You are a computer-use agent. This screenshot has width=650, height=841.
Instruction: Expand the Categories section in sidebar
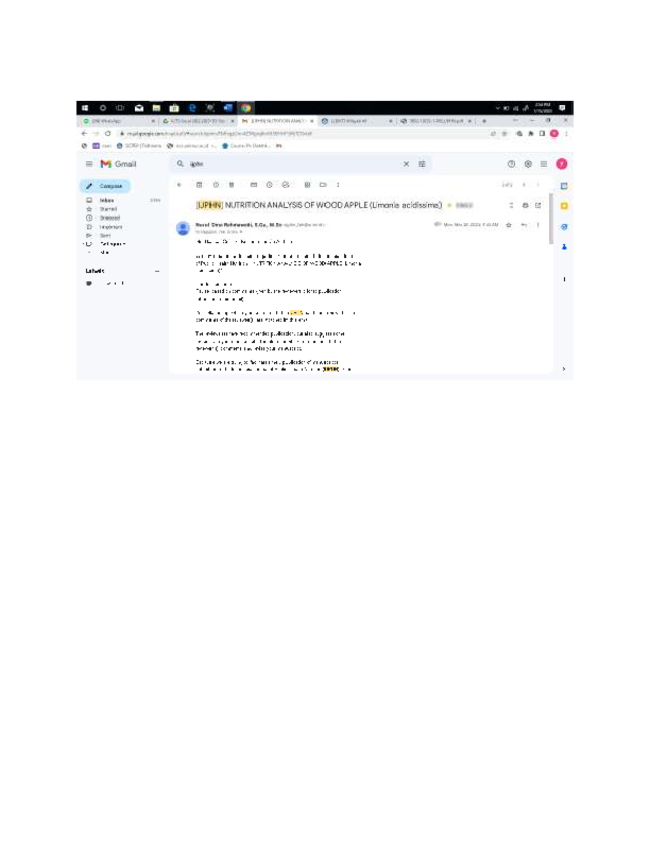pos(112,244)
